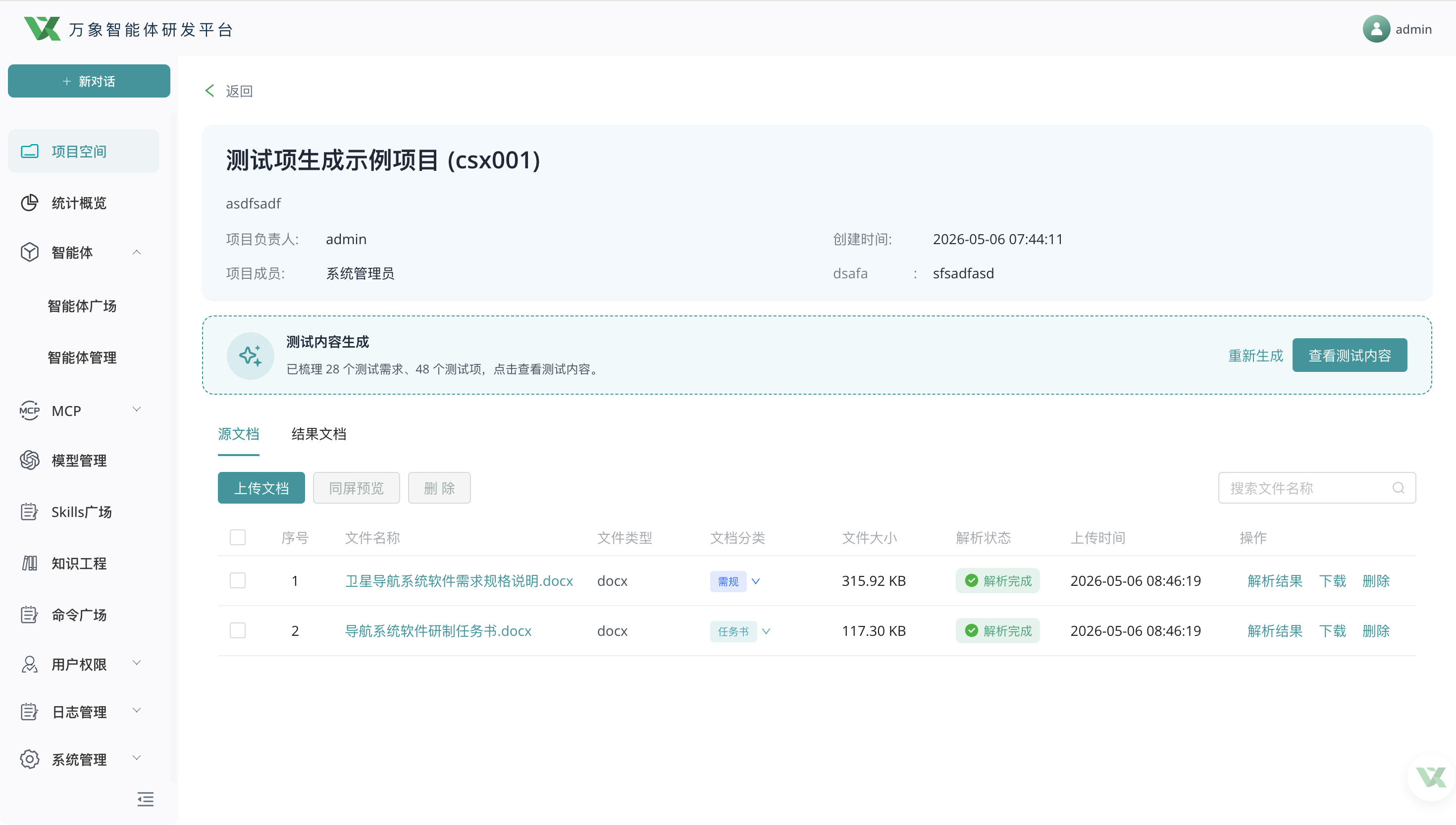This screenshot has width=1456, height=825.
Task: Click the platform logo icon in header
Action: pos(42,29)
